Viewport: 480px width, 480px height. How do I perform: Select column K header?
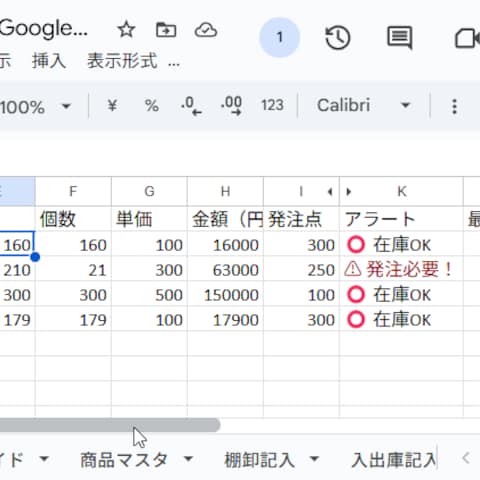[x=401, y=191]
